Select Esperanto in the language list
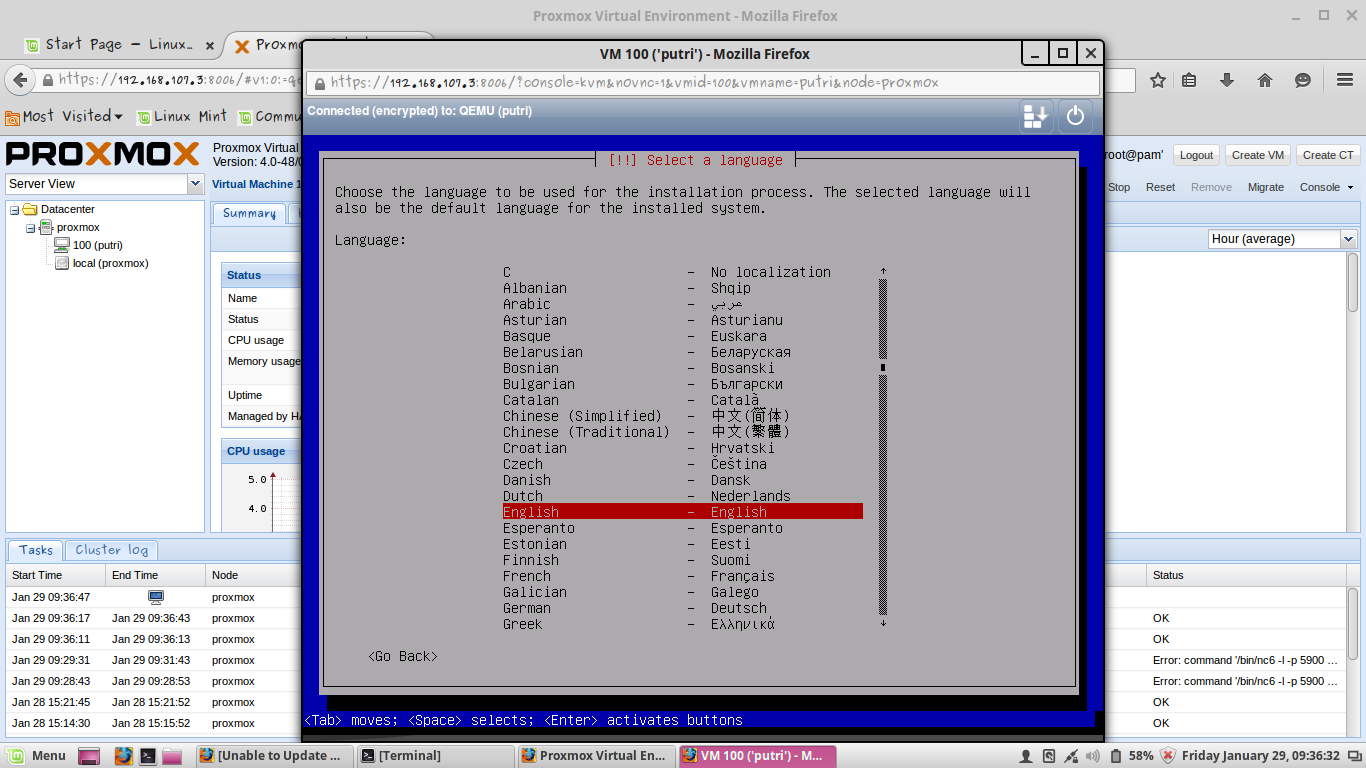This screenshot has height=768, width=1366. click(x=683, y=528)
